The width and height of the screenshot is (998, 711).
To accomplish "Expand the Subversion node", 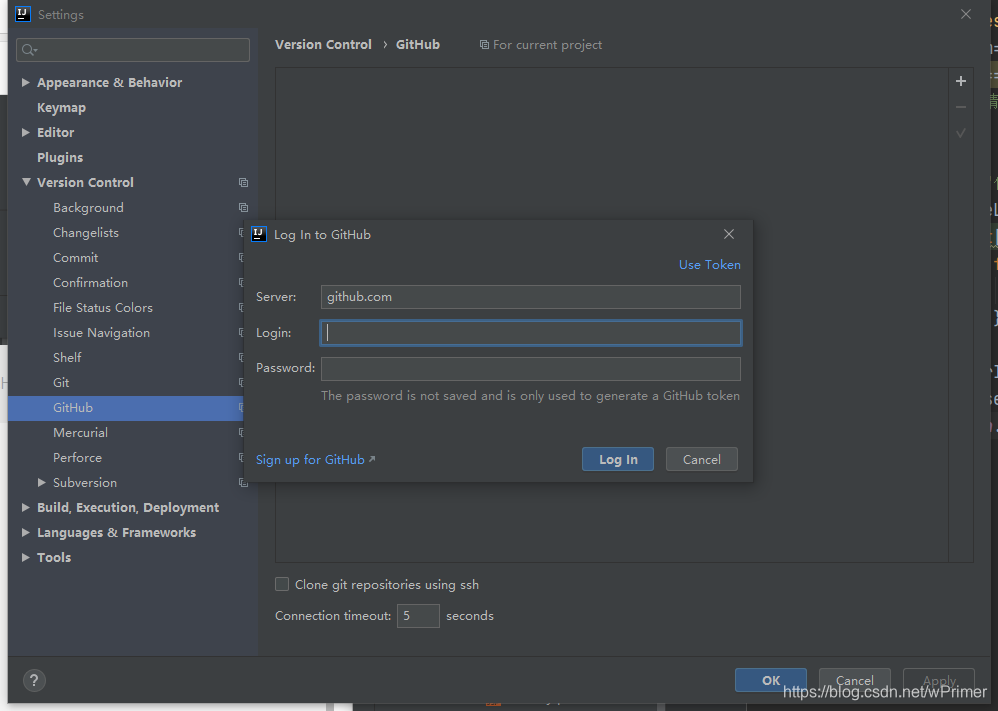I will point(41,482).
